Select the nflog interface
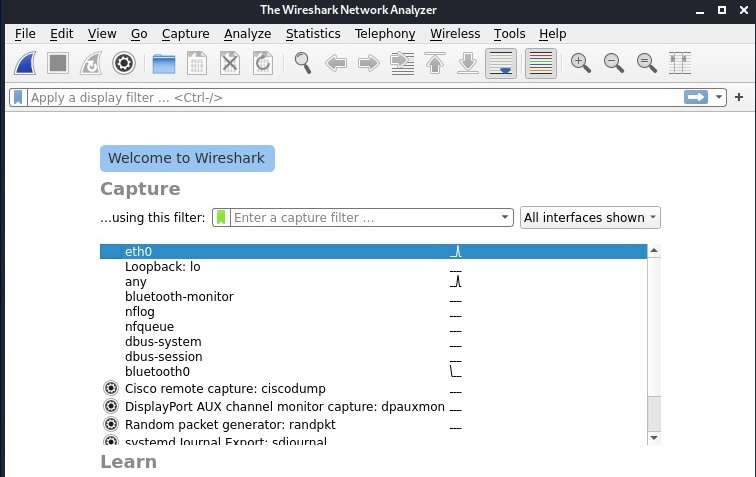The image size is (756, 477). pos(373,312)
